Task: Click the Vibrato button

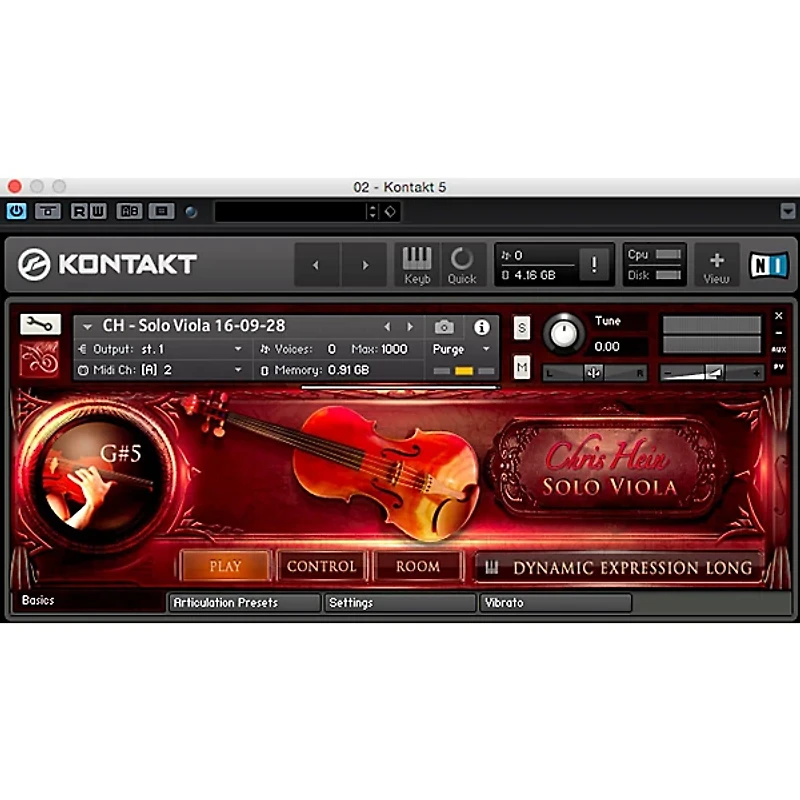Action: click(555, 603)
